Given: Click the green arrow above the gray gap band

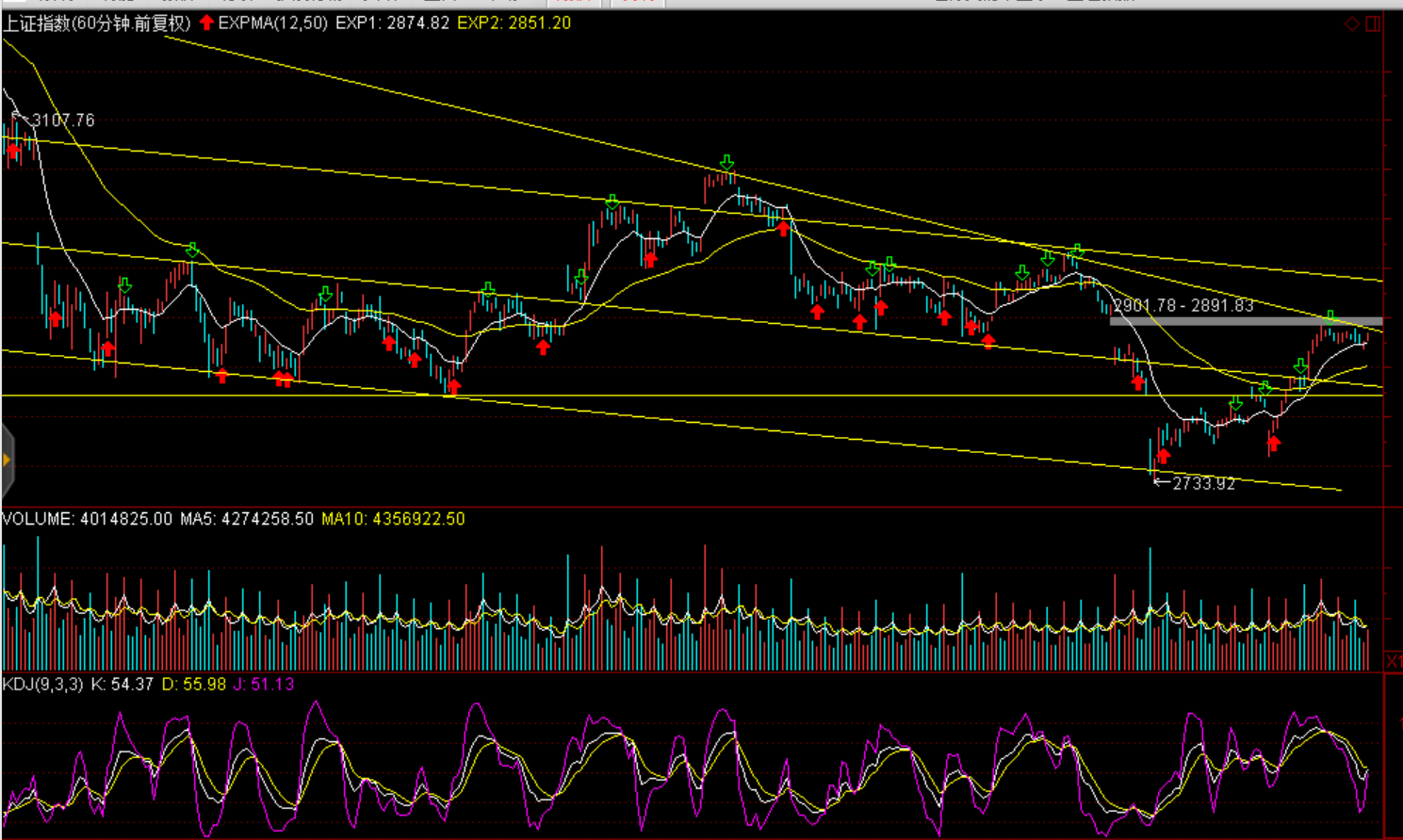Looking at the screenshot, I should pyautogui.click(x=1330, y=316).
